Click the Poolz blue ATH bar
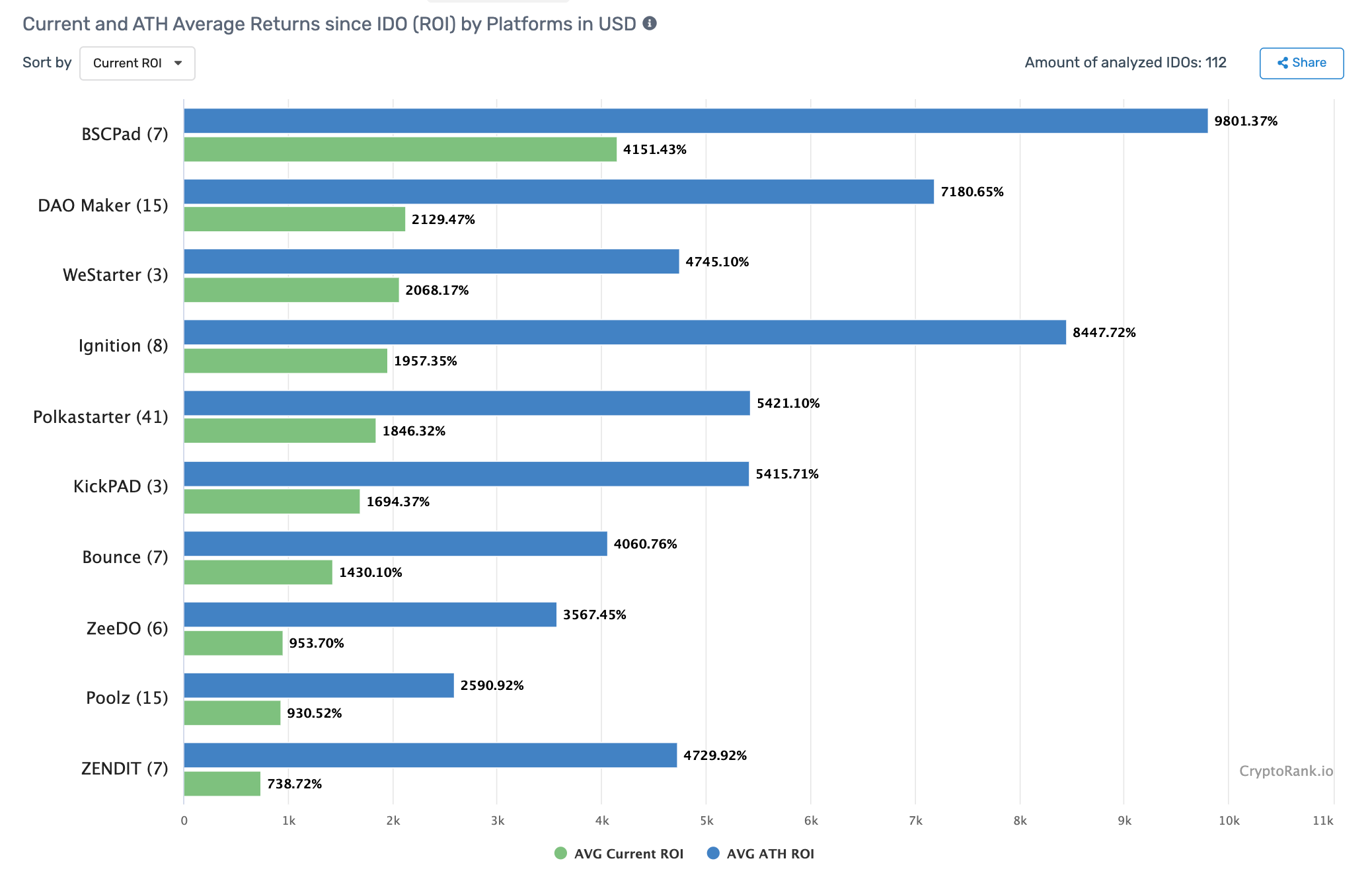 click(319, 685)
